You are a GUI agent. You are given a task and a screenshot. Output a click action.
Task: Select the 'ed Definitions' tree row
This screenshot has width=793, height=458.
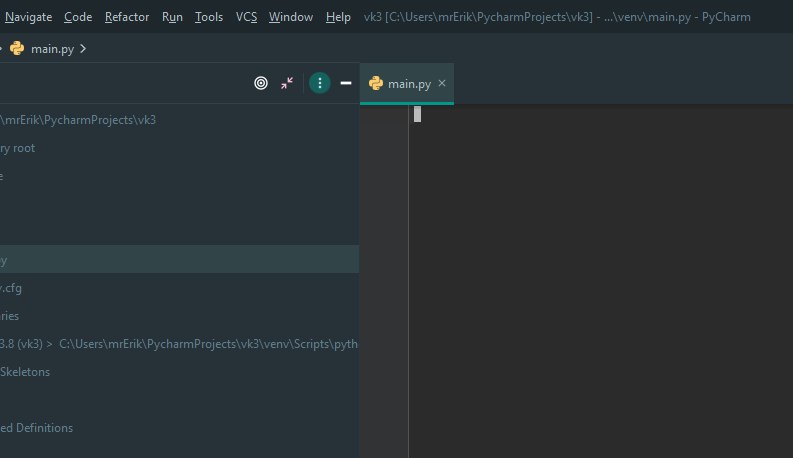pos(180,428)
